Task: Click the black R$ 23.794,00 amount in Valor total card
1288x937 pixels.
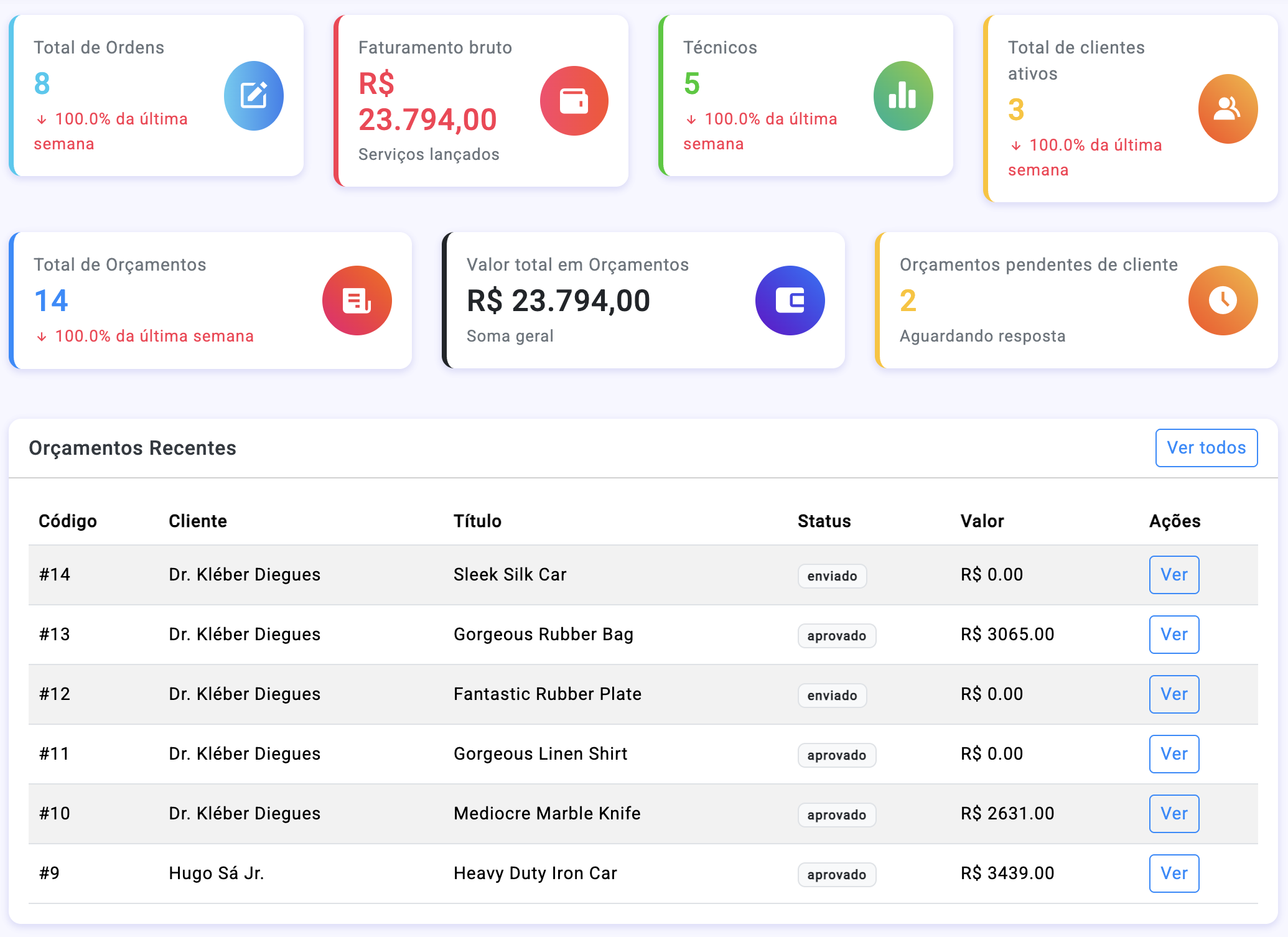Action: click(558, 301)
